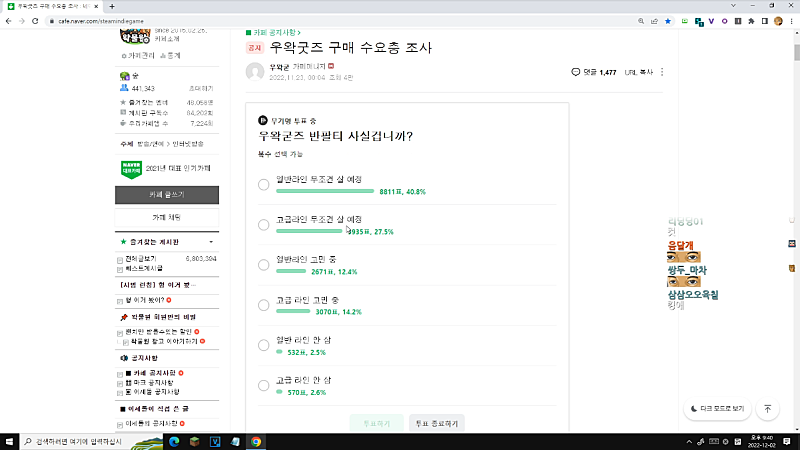Open the Chrome profile avatar
Screen dimensions: 800x450
click(x=778, y=21)
